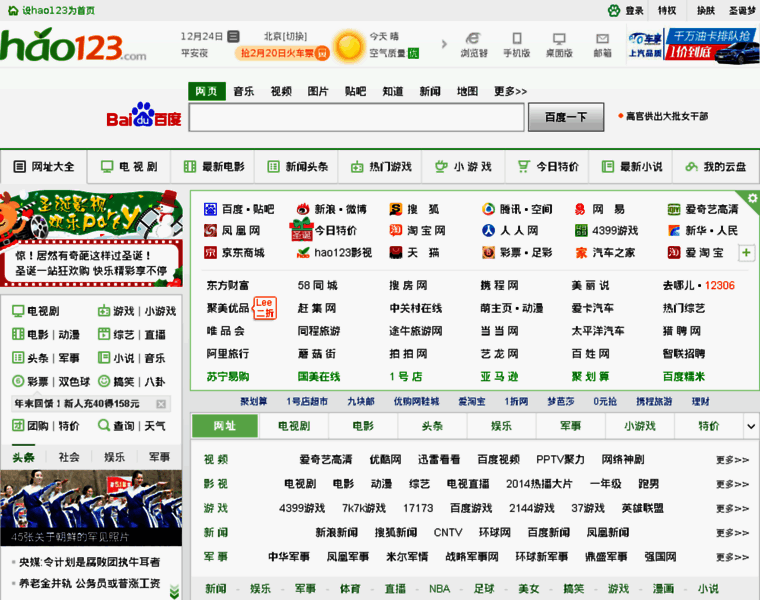Open the 我的云盘 navigation tab
The width and height of the screenshot is (760, 600).
716,167
